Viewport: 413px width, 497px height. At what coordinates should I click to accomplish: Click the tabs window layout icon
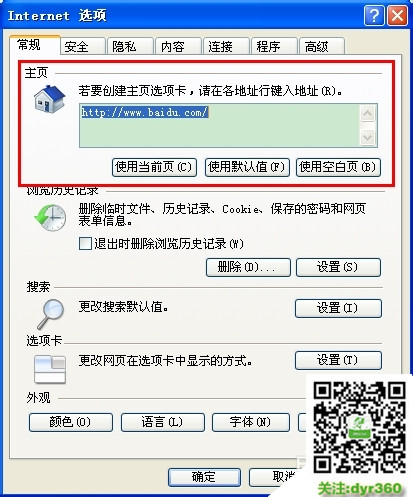click(50, 369)
